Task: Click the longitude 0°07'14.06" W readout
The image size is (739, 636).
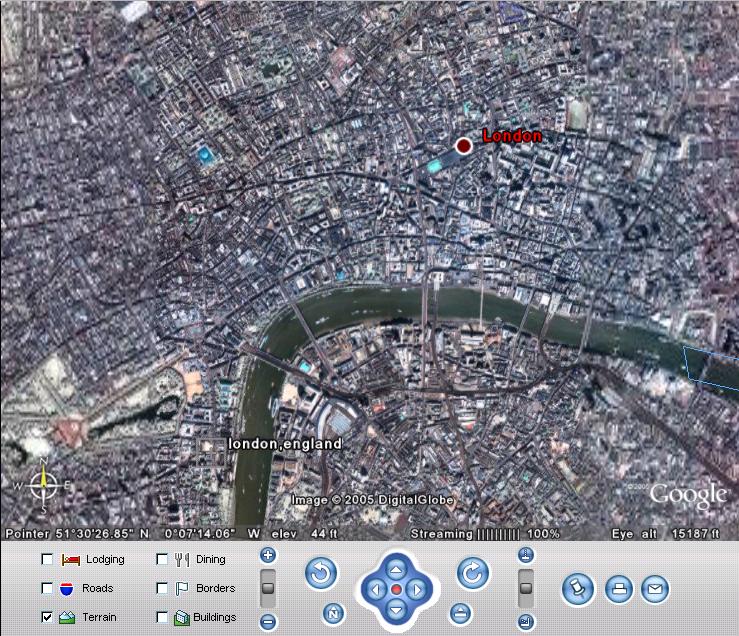Action: [212, 534]
